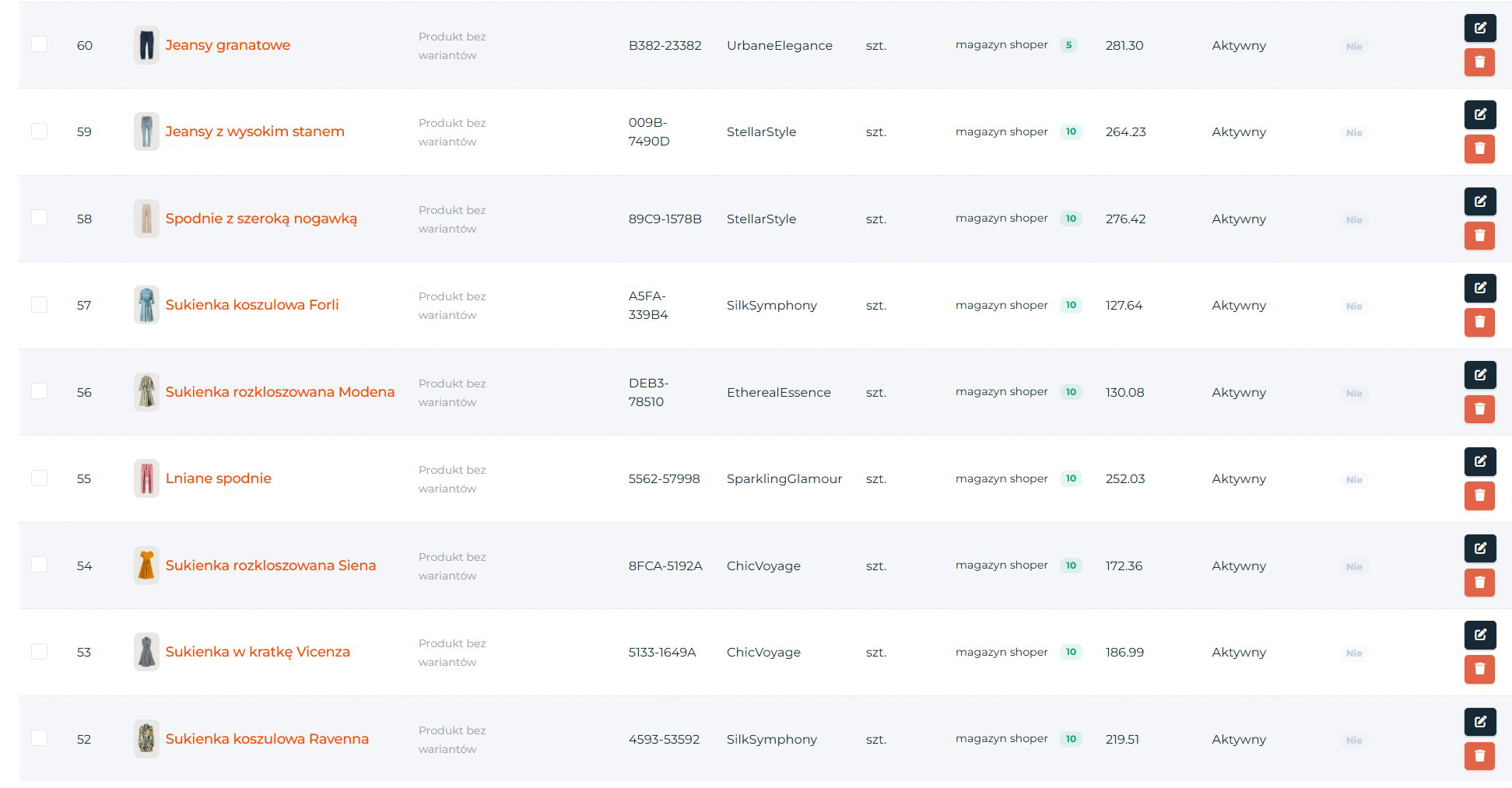The height and width of the screenshot is (788, 1512).
Task: Click Spodnie z szeroką nogawką thumbnail
Action: point(146,219)
